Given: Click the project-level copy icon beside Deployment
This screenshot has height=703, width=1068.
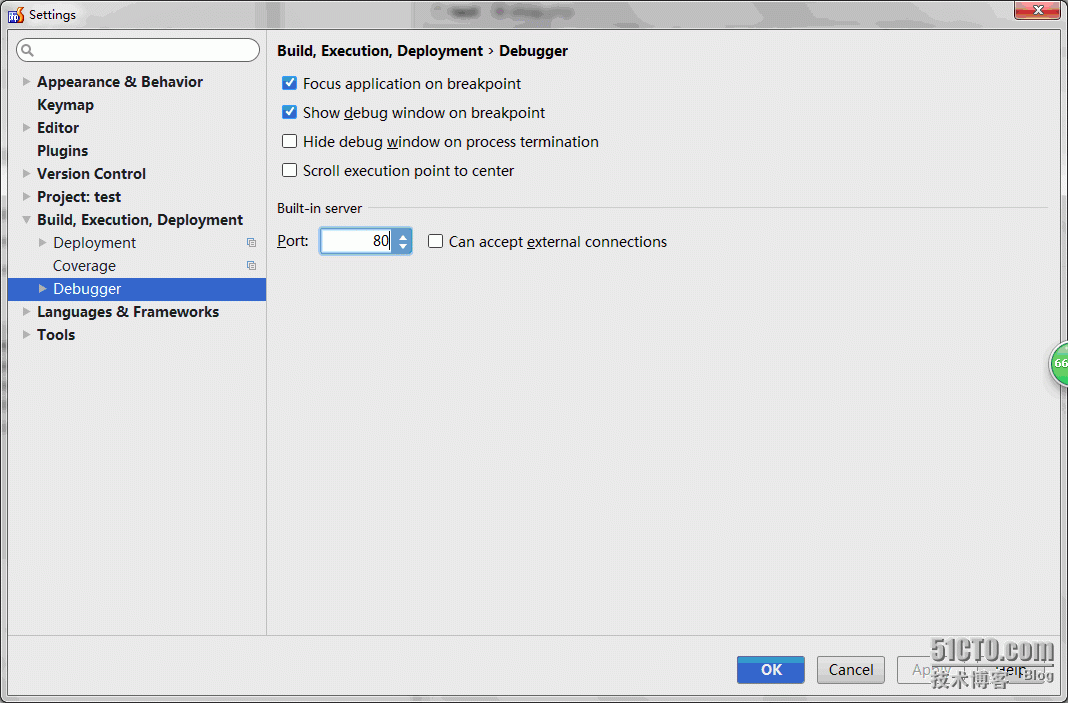Looking at the screenshot, I should point(251,243).
